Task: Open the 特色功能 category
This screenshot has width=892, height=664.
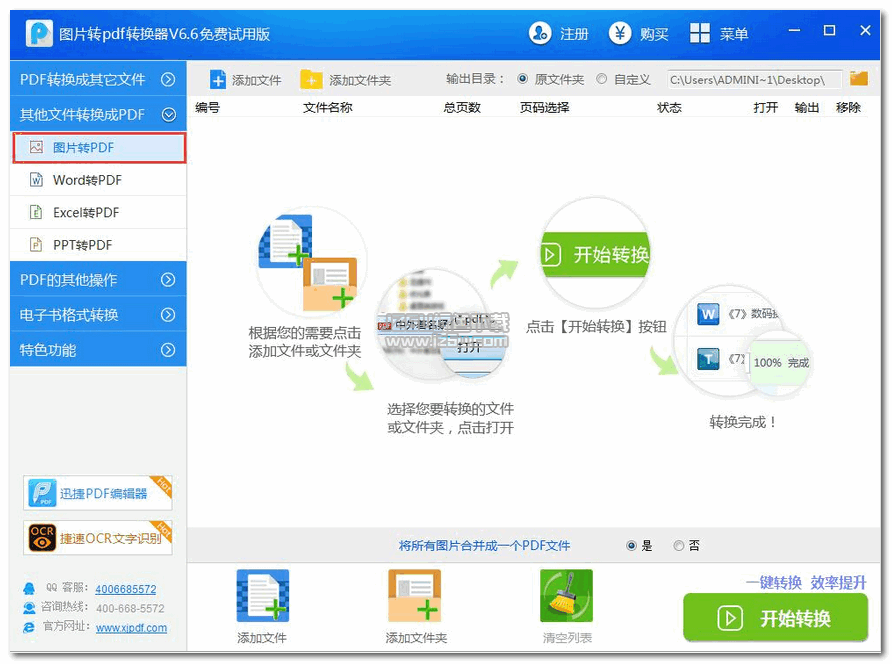Action: click(x=98, y=349)
